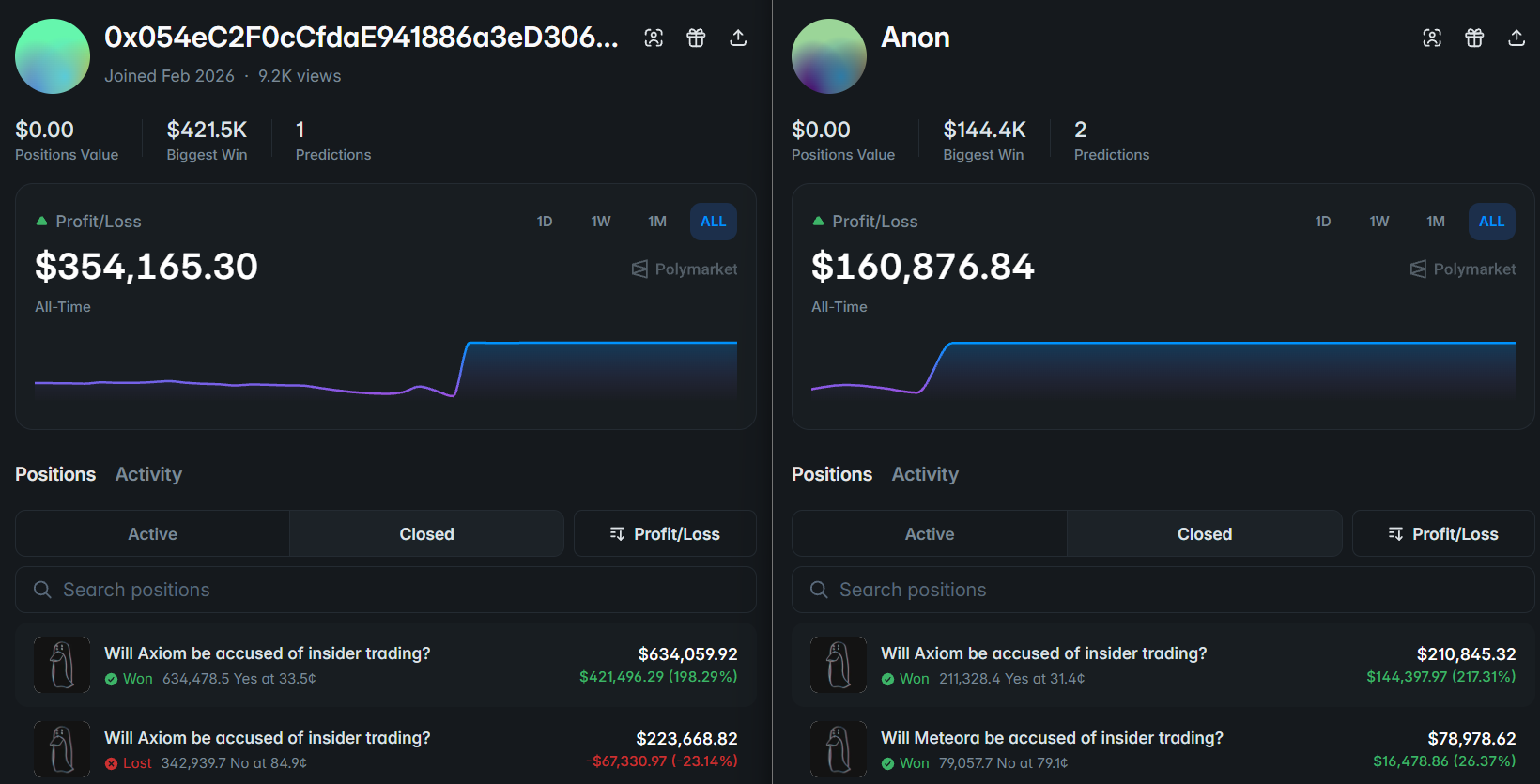Click the scan icon on Anon profile

click(1432, 38)
